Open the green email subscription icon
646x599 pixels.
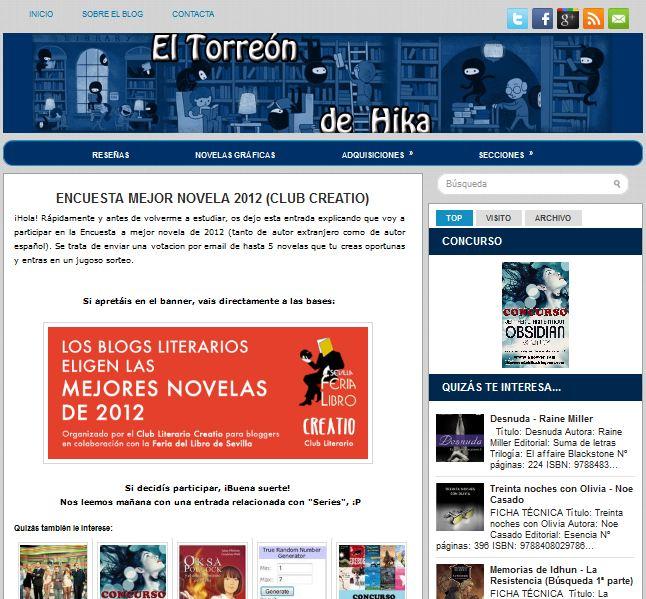618,19
